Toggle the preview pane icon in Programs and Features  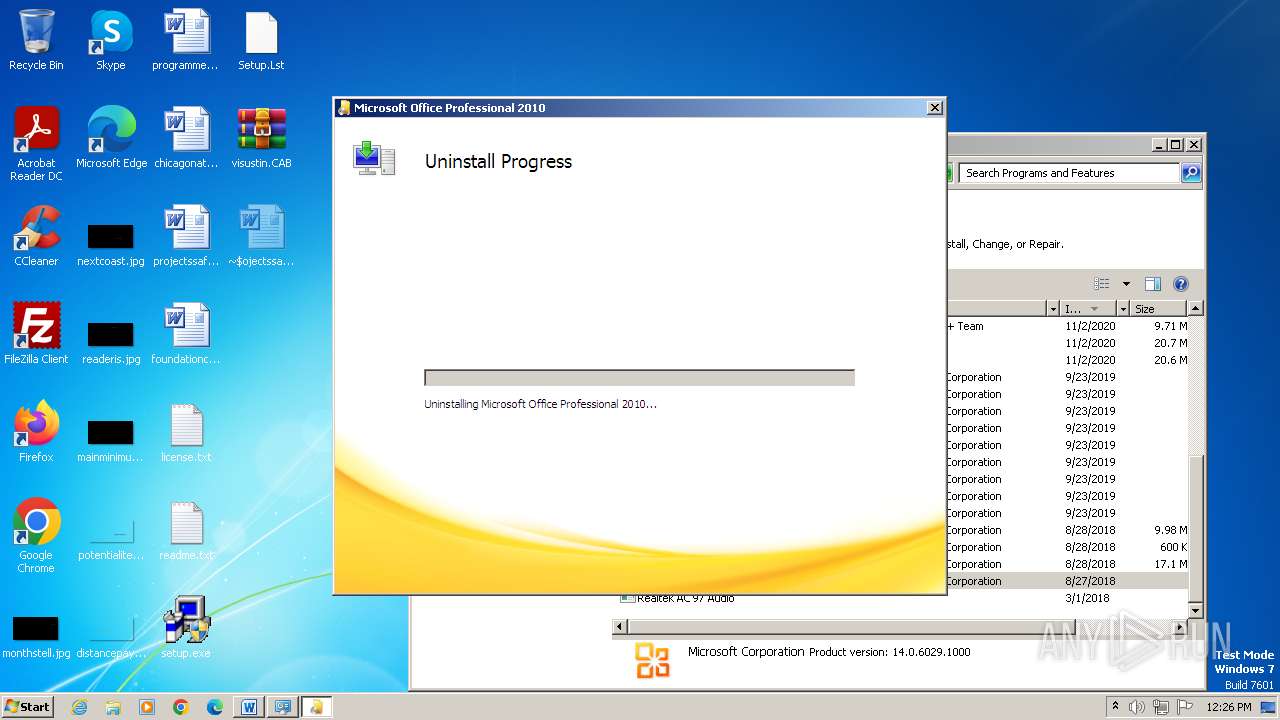pos(1152,284)
